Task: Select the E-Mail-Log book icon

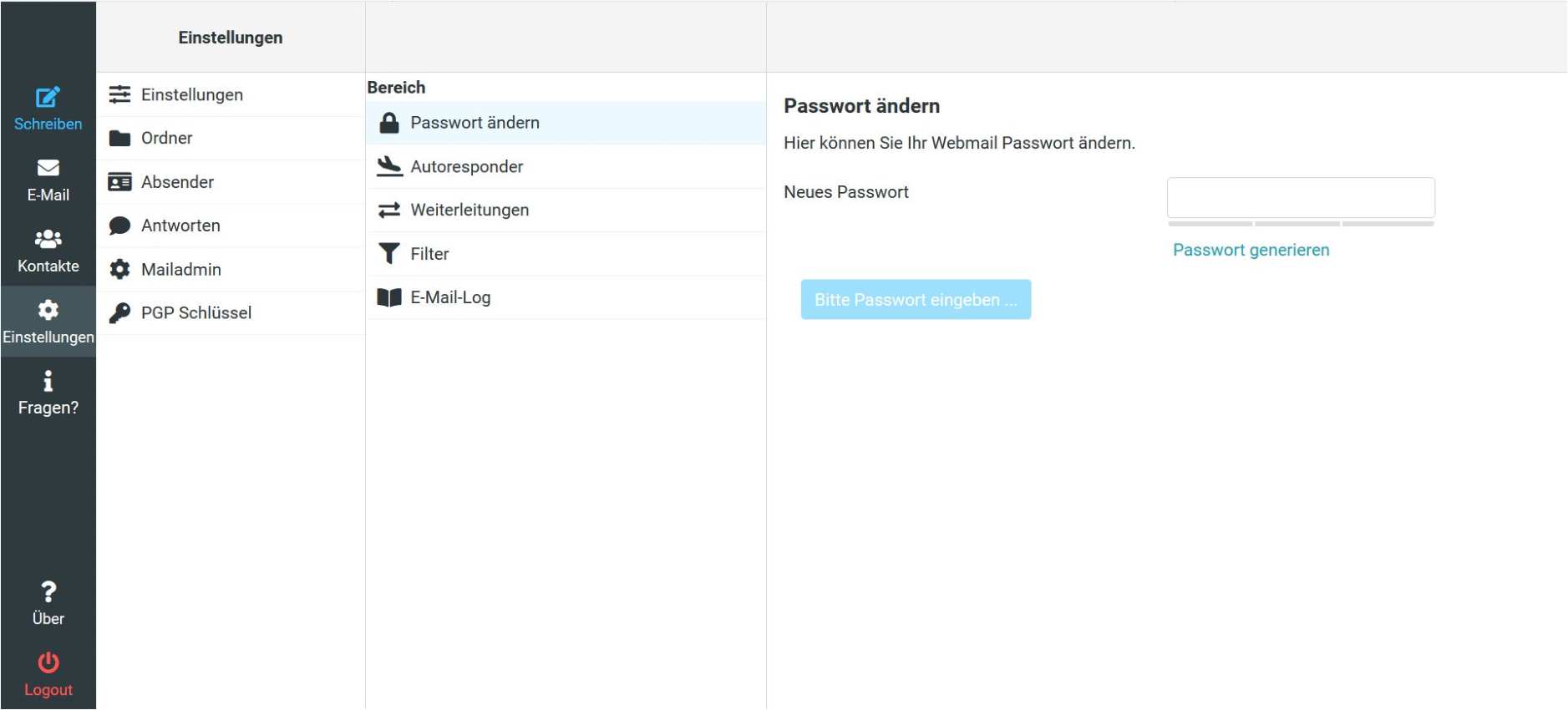Action: [x=389, y=297]
